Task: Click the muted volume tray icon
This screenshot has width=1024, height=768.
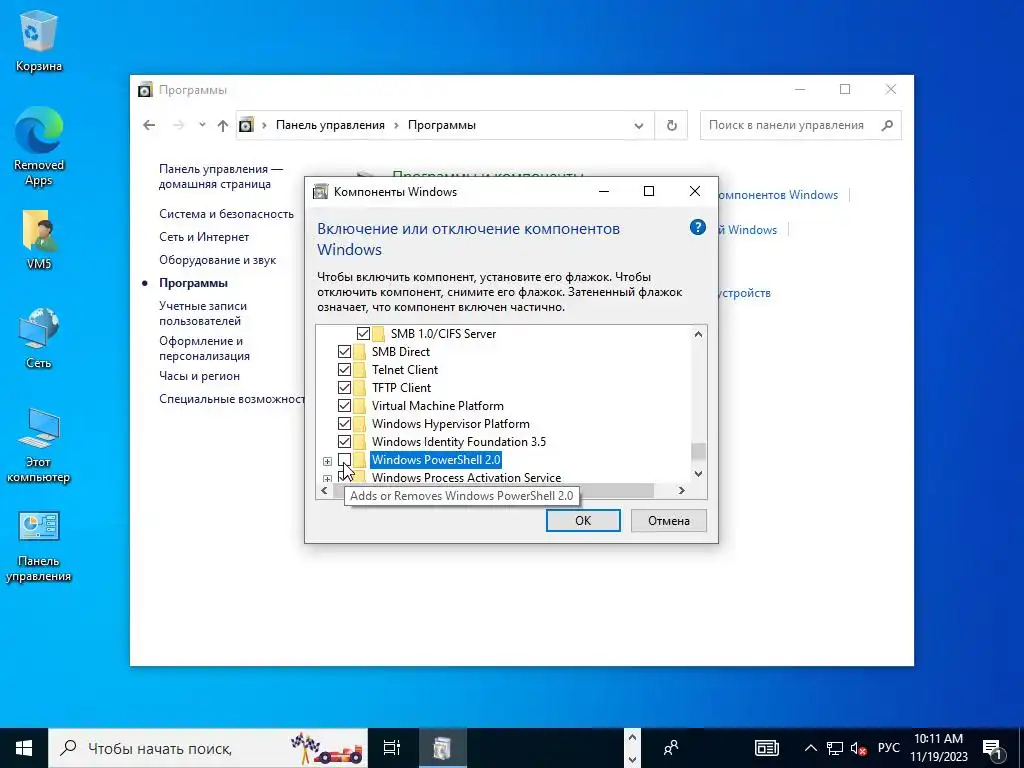Action: 859,748
